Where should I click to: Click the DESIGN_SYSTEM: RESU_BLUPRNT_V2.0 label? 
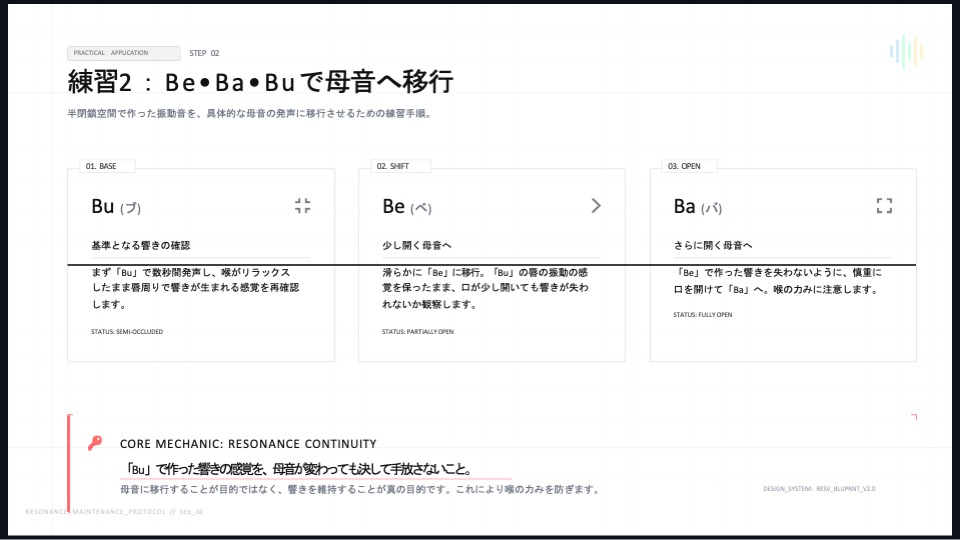coord(819,489)
